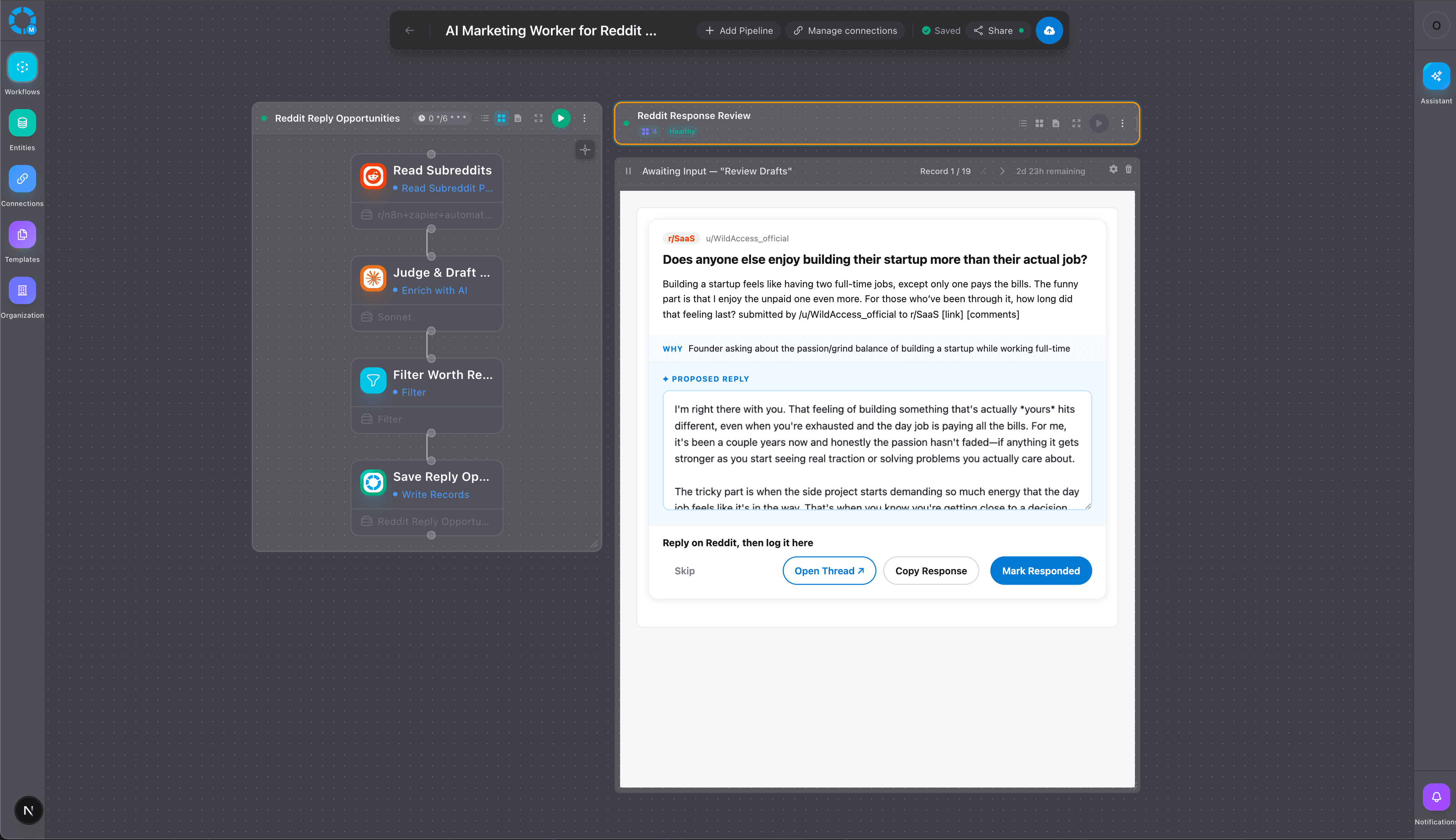Click the app logo at top left

[22, 20]
